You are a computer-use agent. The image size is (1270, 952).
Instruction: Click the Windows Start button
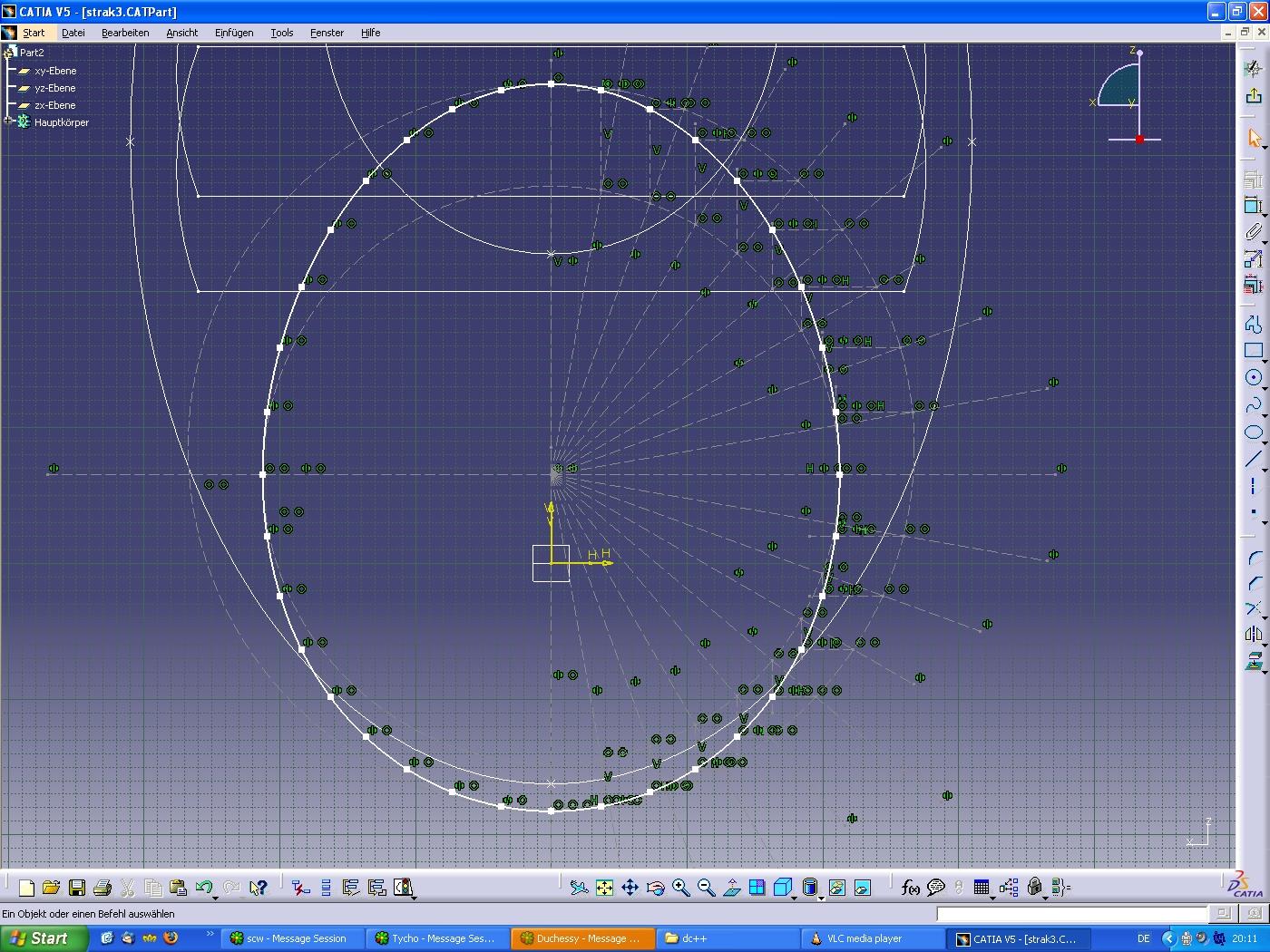pyautogui.click(x=44, y=938)
